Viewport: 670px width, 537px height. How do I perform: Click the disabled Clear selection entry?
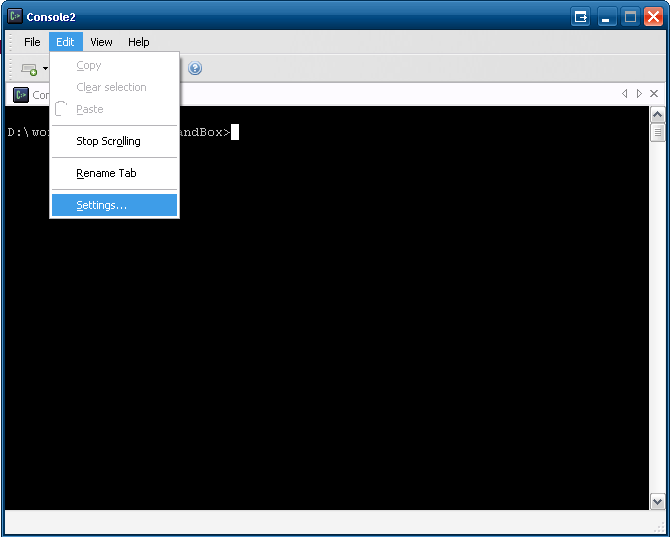pos(114,87)
